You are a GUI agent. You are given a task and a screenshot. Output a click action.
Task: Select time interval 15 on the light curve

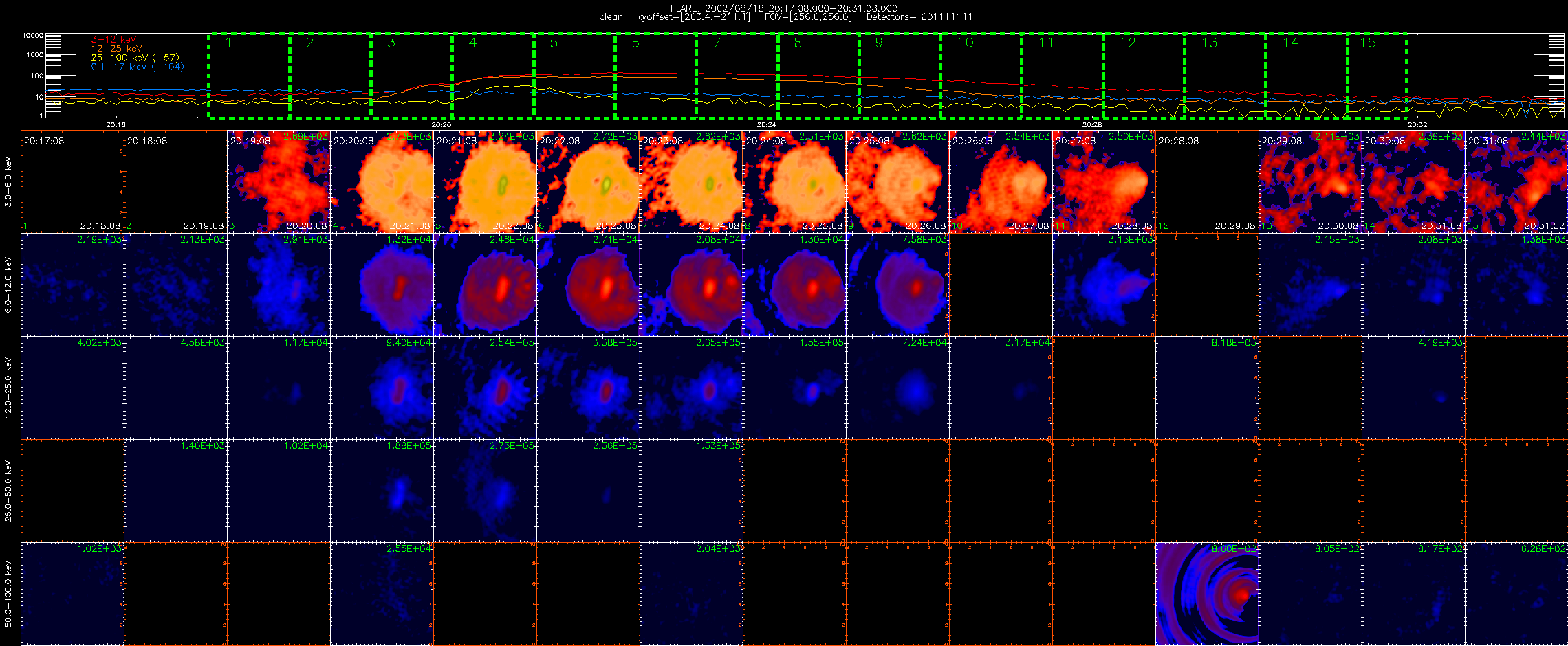click(x=1377, y=75)
